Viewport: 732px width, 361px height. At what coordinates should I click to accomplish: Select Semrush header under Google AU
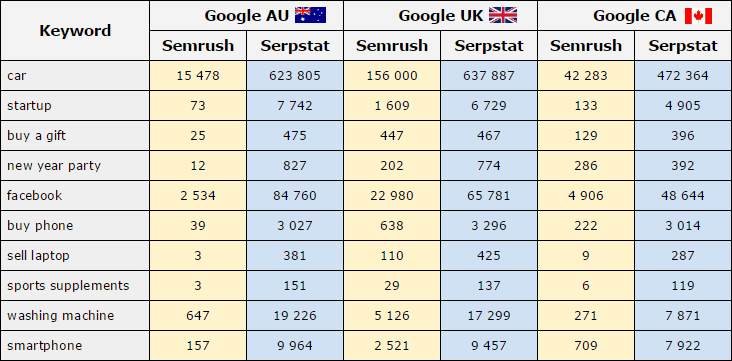point(198,46)
